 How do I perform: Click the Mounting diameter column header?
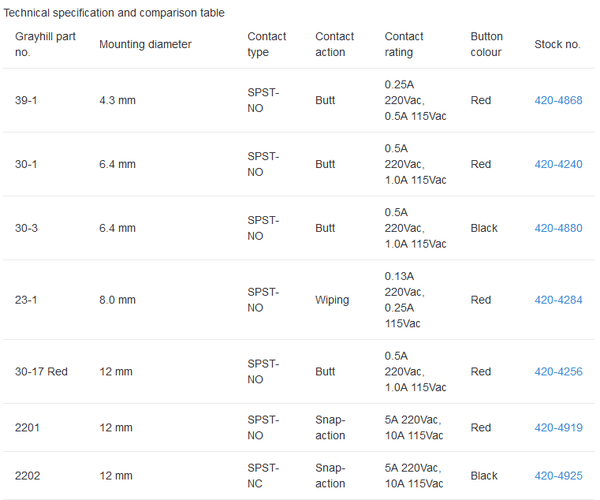pyautogui.click(x=145, y=44)
